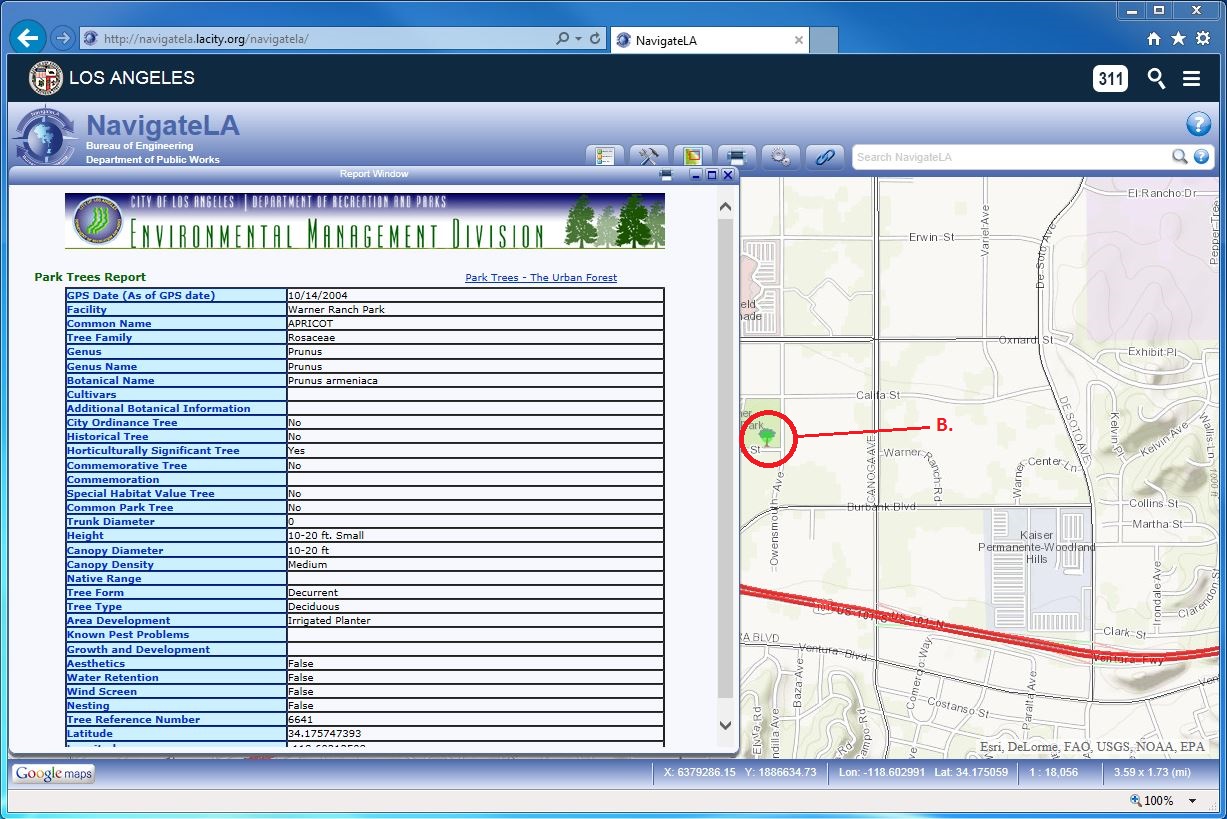The height and width of the screenshot is (819, 1227).
Task: Click the browser back button
Action: pyautogui.click(x=28, y=39)
